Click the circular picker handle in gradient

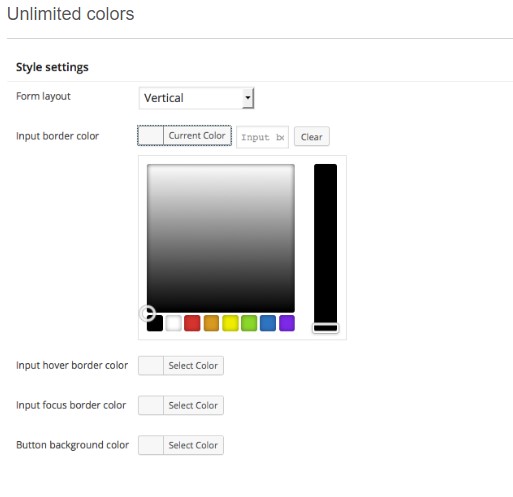147,313
